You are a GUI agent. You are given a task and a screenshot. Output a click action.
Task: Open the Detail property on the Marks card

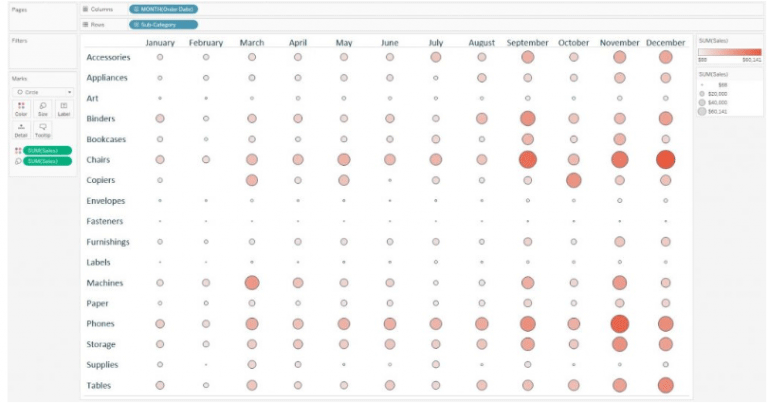point(20,130)
